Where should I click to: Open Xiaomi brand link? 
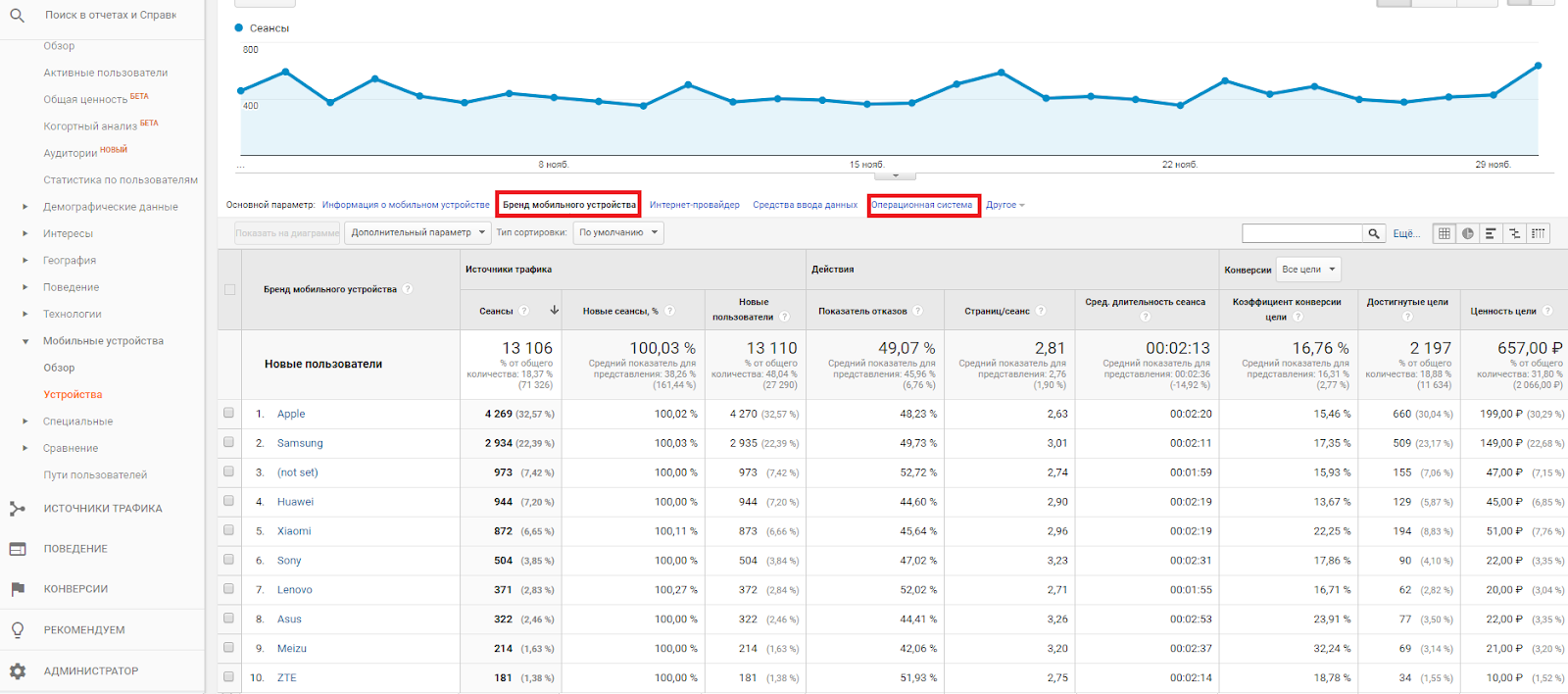294,531
